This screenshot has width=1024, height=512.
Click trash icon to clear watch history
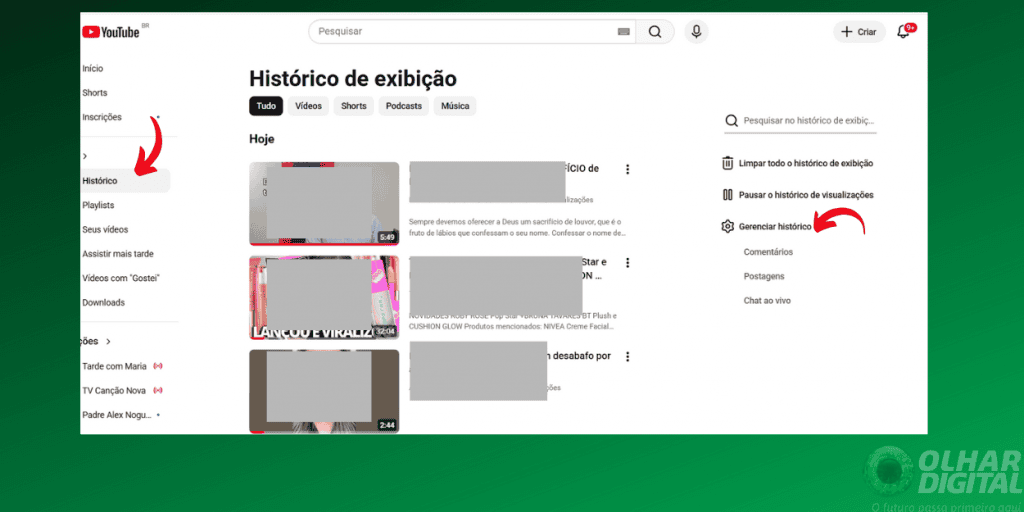[x=728, y=163]
